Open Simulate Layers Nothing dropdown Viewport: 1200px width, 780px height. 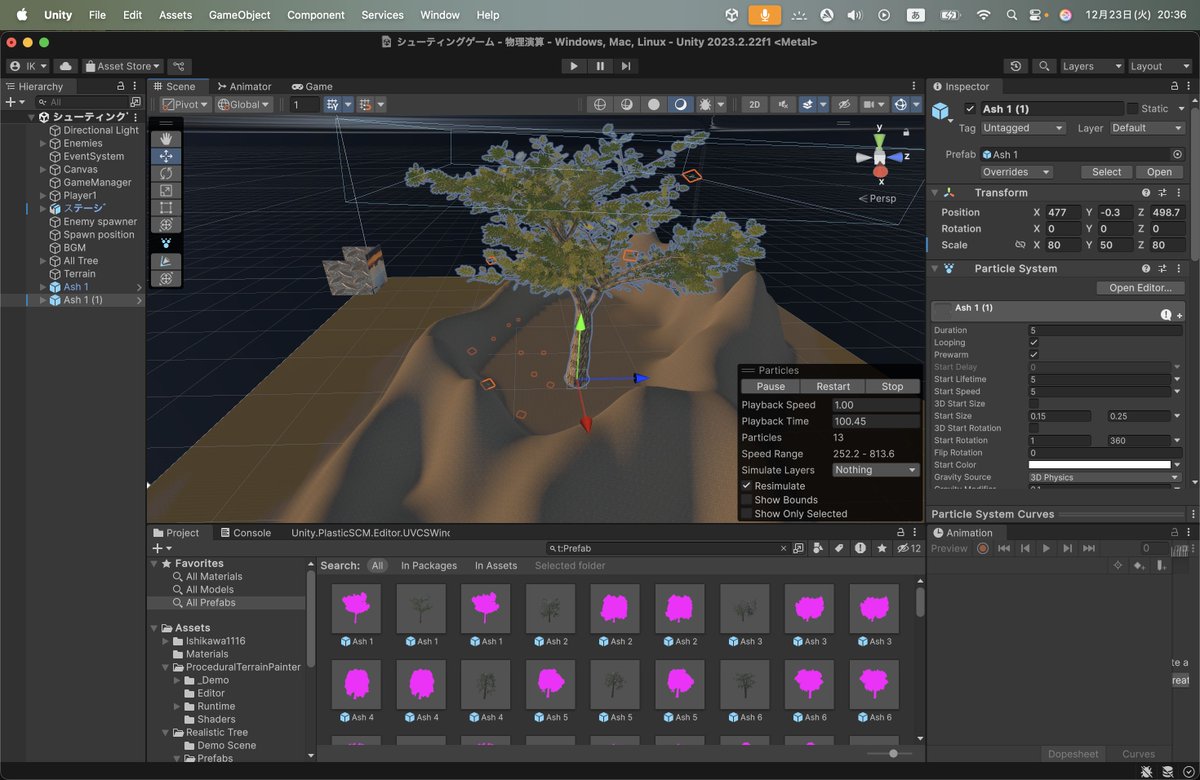[875, 470]
